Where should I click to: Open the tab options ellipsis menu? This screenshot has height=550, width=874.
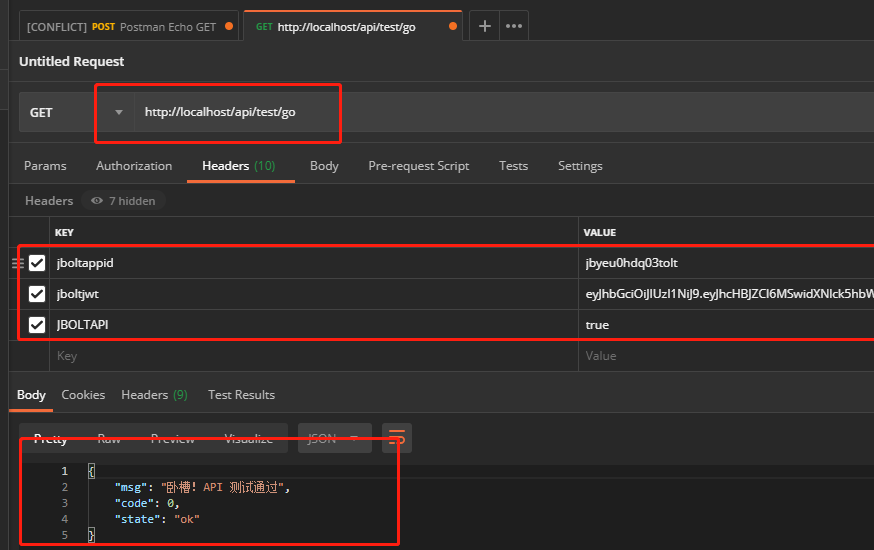coord(514,26)
